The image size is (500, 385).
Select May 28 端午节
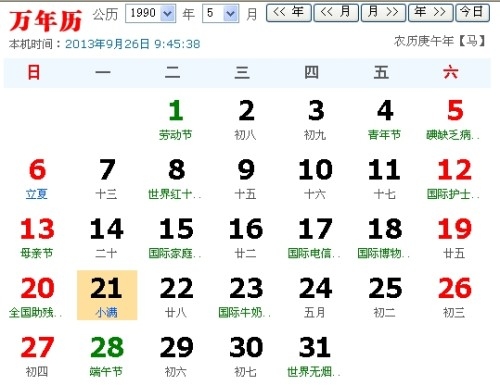tap(107, 357)
